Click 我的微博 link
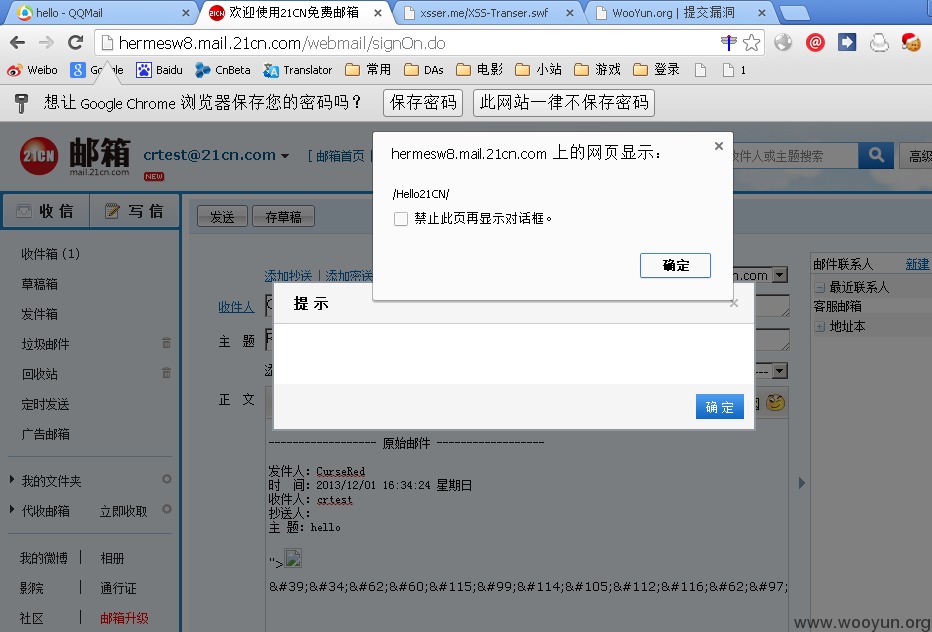The width and height of the screenshot is (932, 632). 43,558
